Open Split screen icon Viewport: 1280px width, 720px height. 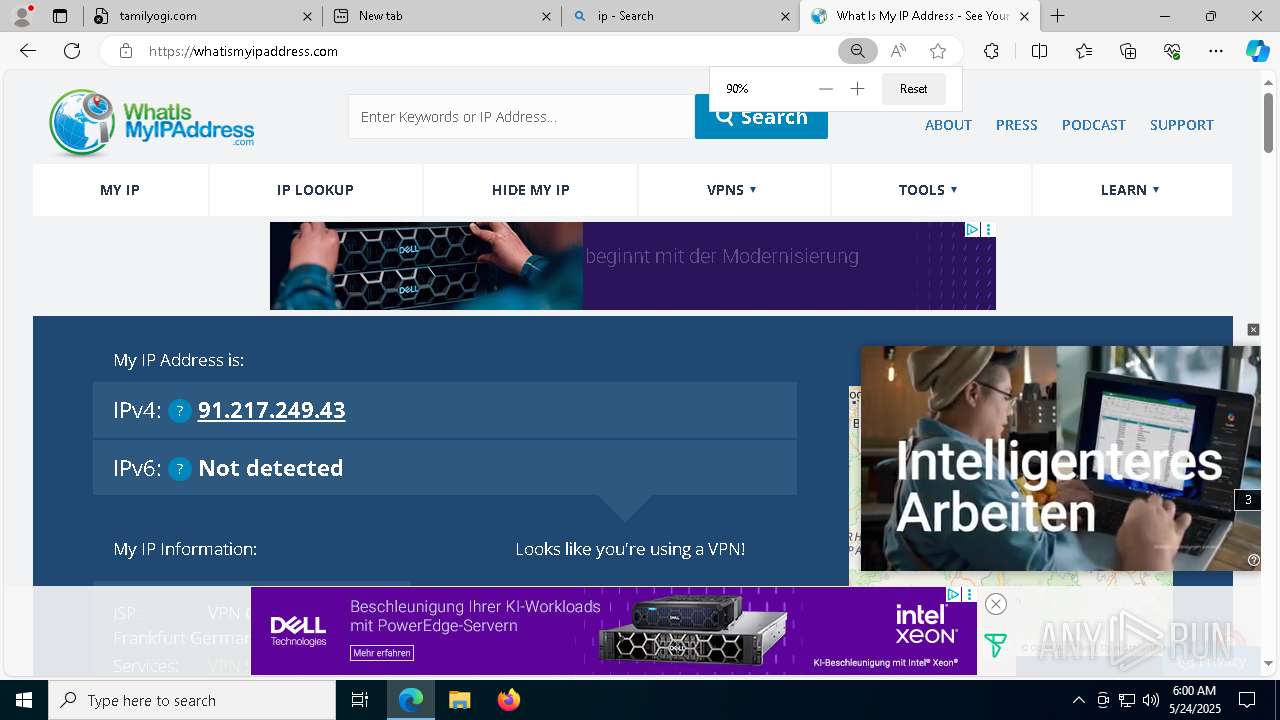(x=1039, y=51)
